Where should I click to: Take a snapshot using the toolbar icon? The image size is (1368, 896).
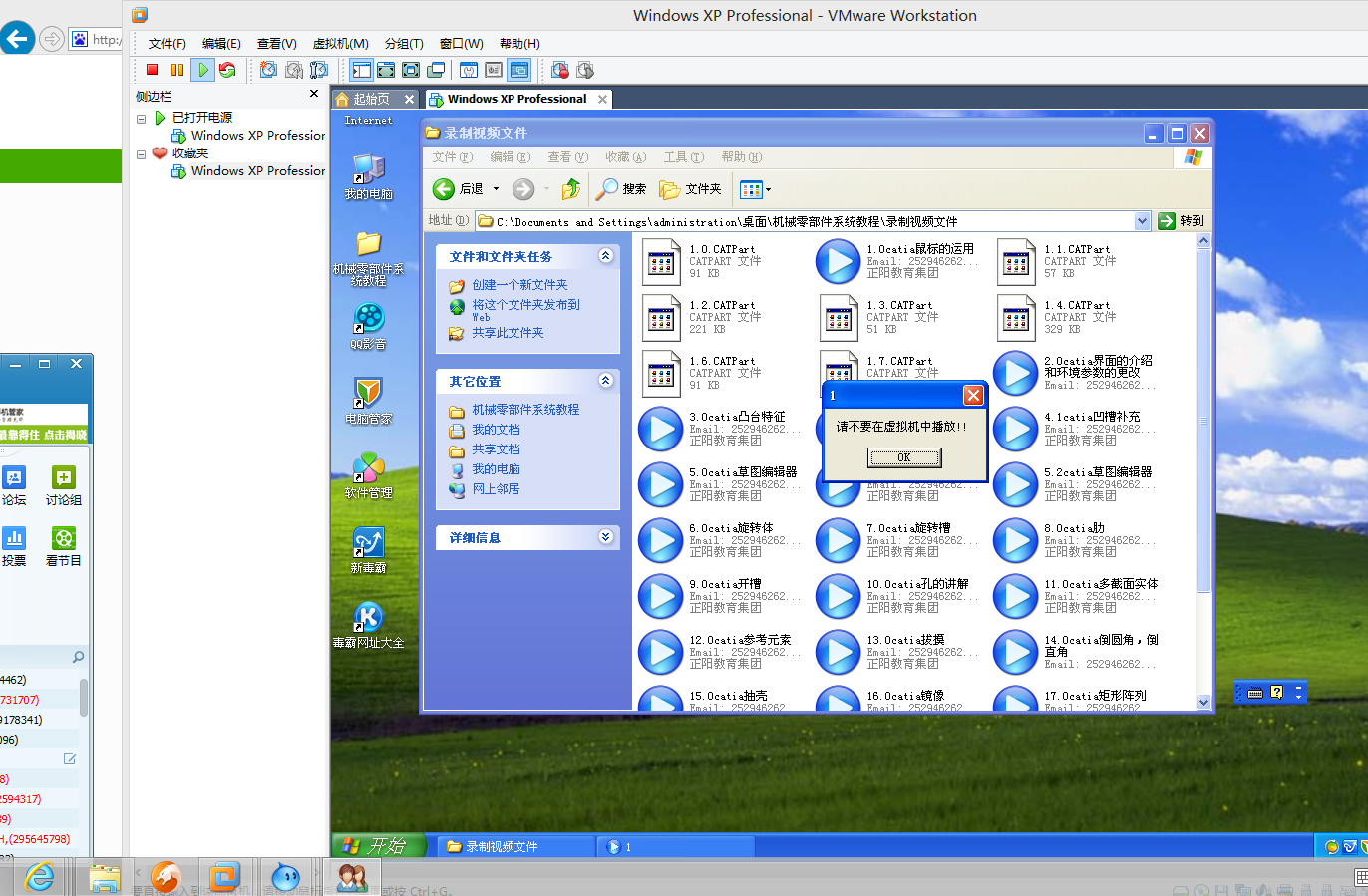pyautogui.click(x=268, y=70)
